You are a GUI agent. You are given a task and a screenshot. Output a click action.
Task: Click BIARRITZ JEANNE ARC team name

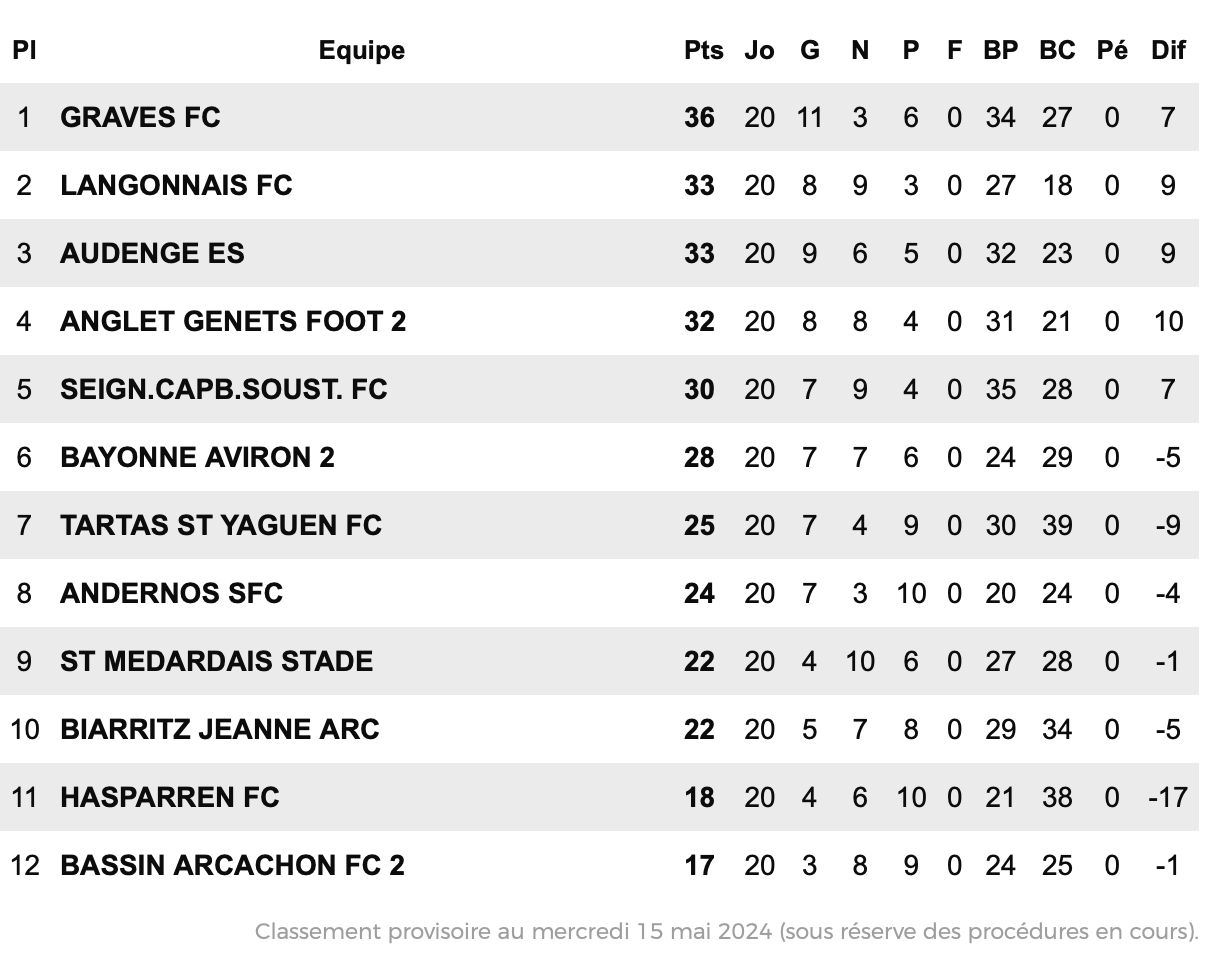(x=220, y=729)
